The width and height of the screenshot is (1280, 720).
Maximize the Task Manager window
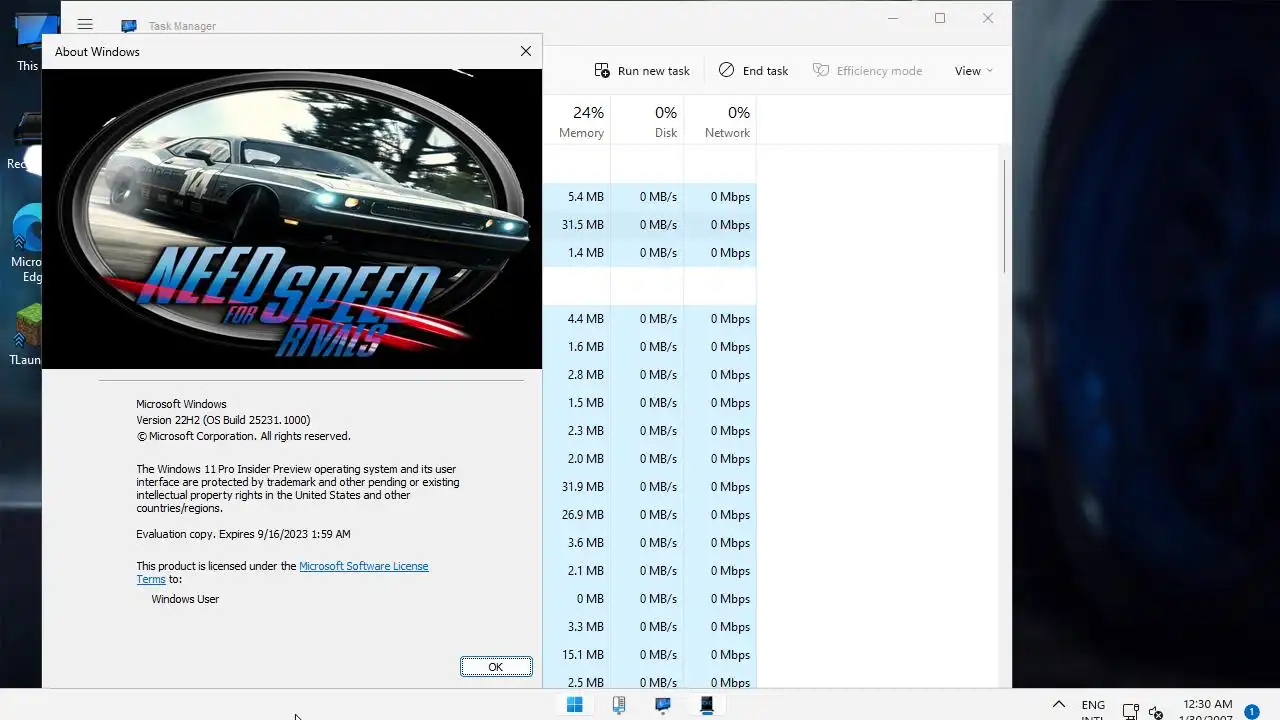tap(940, 18)
